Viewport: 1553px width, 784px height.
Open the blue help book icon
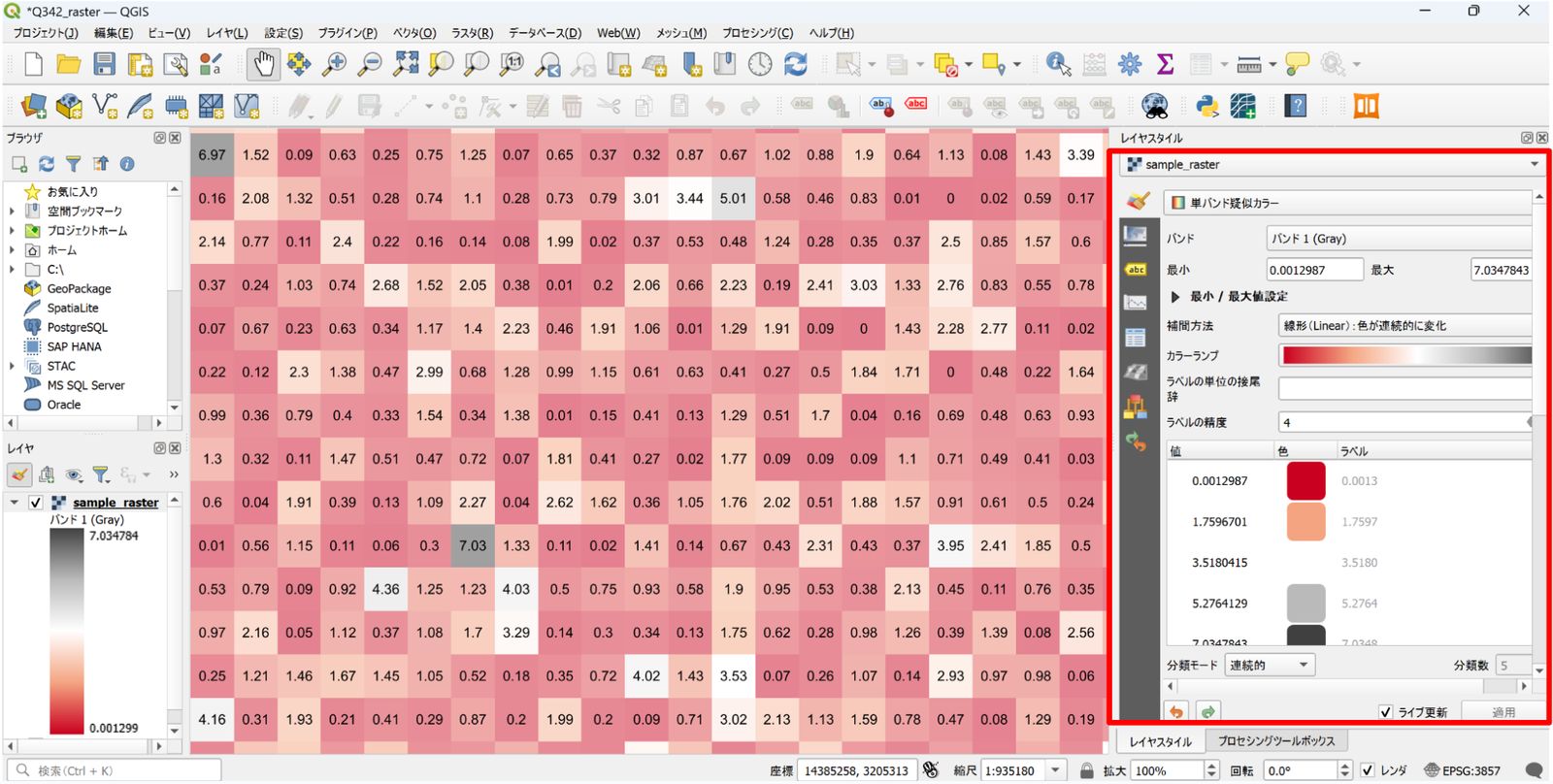coord(1295,106)
